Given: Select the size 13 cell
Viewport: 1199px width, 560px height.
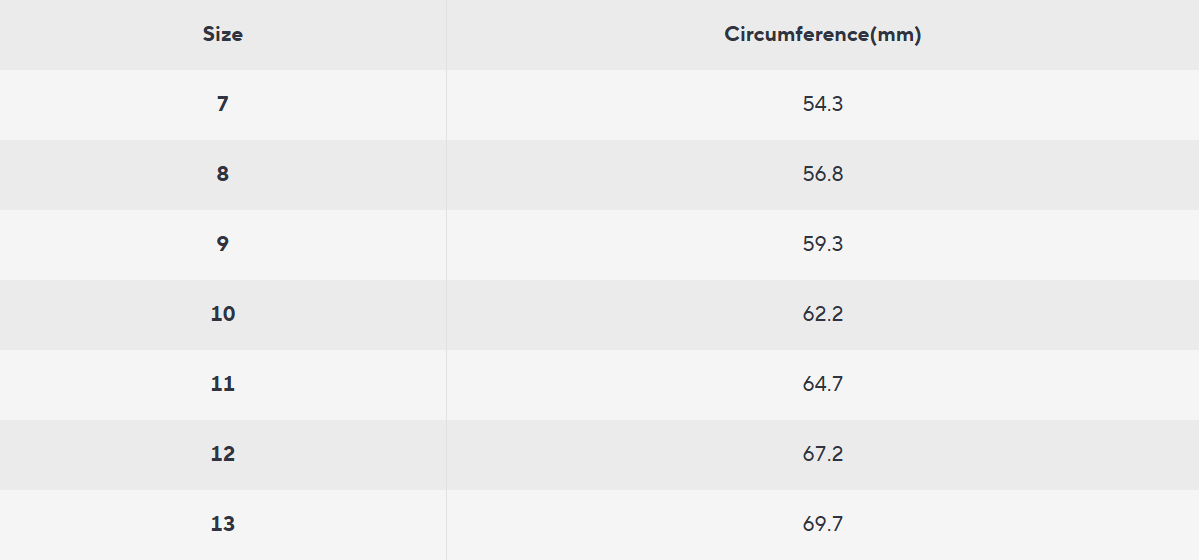Looking at the screenshot, I should coord(223,523).
